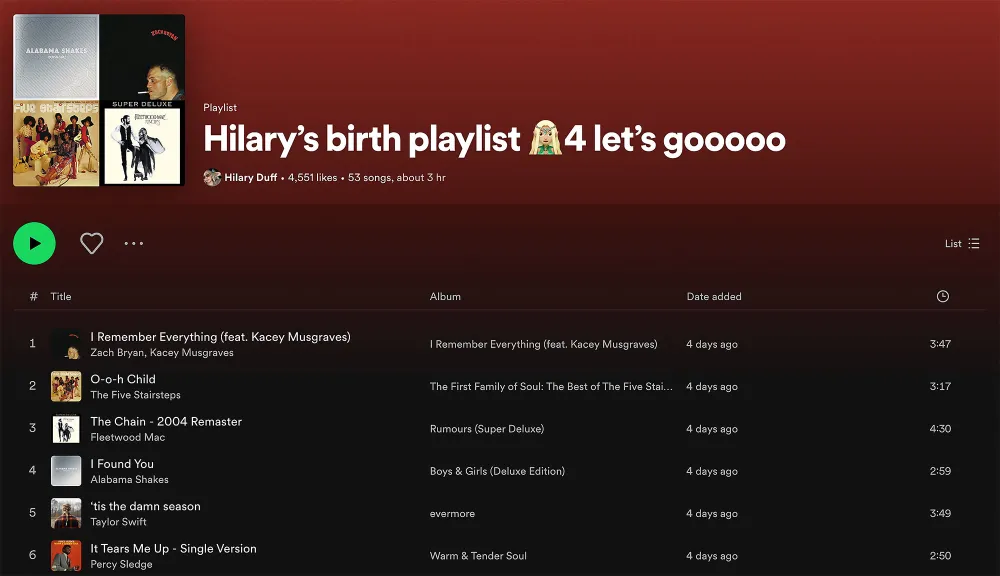The image size is (1000, 576).
Task: Click the duration clock icon in column header
Action: click(x=941, y=296)
